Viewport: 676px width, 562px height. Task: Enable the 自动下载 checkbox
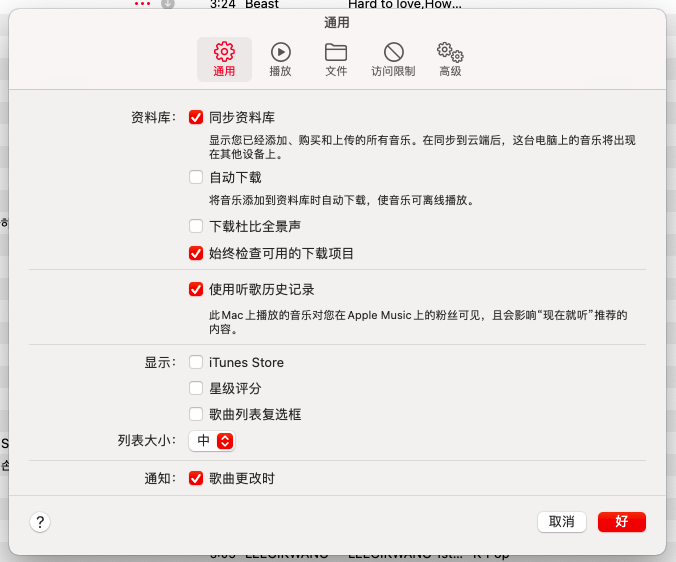click(196, 178)
